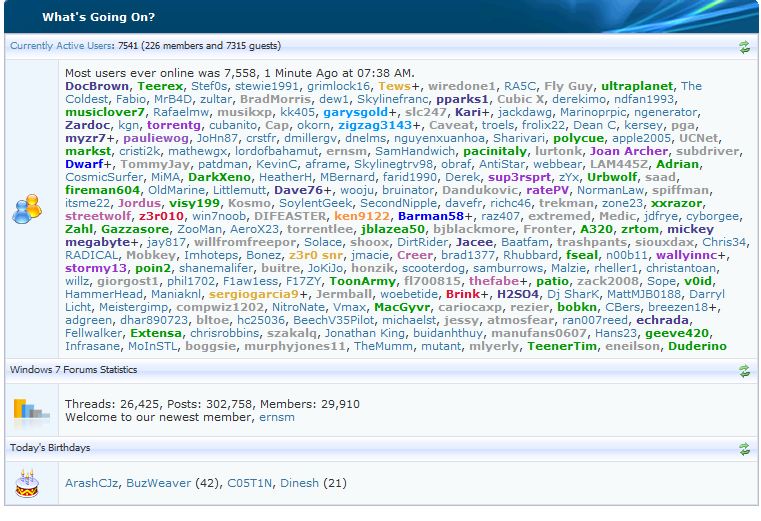View Dave76's profile
Screen dimensions: 761x521
[298, 190]
